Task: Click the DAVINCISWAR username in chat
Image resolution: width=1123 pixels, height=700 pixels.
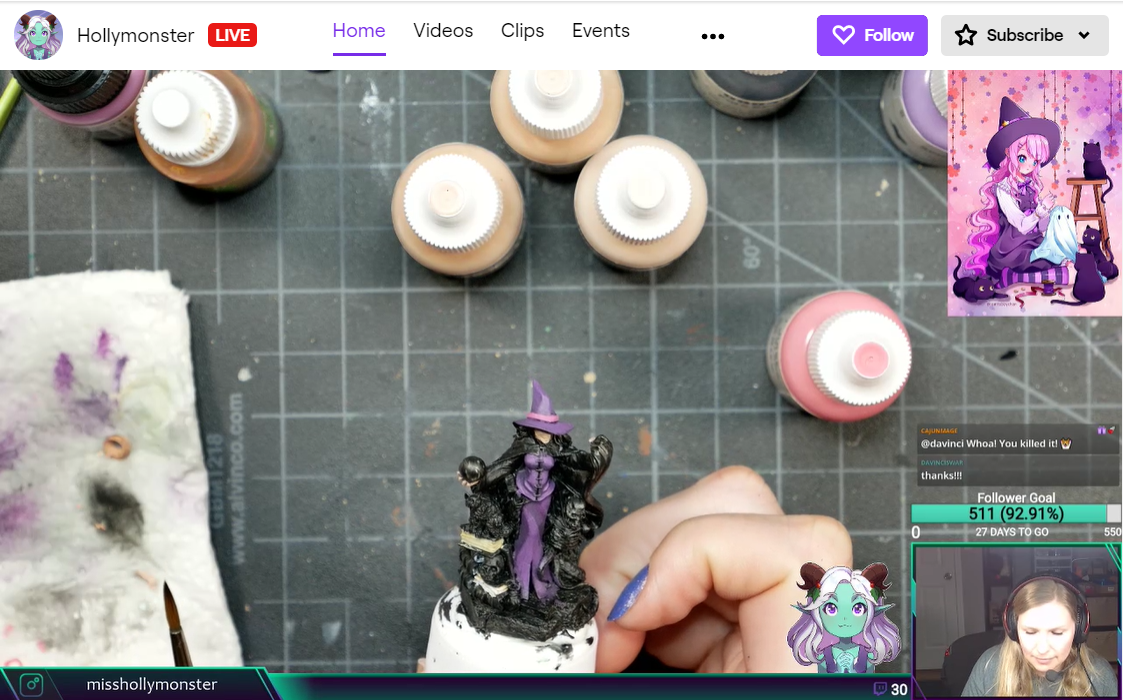Action: click(942, 462)
